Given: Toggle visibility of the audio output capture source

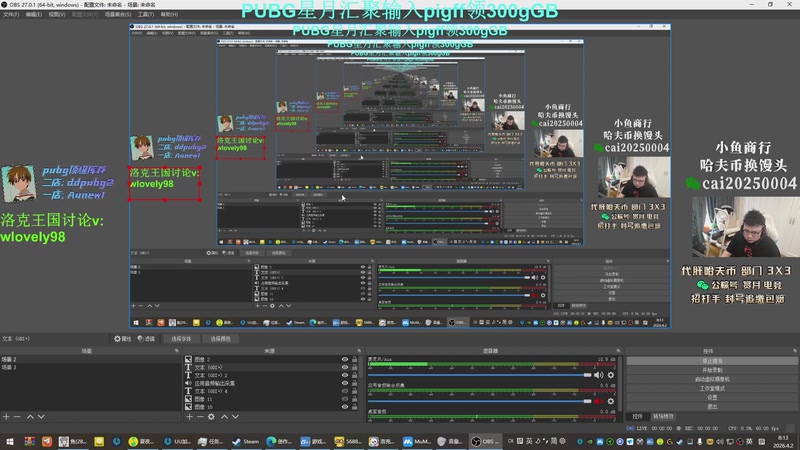Looking at the screenshot, I should 345,383.
